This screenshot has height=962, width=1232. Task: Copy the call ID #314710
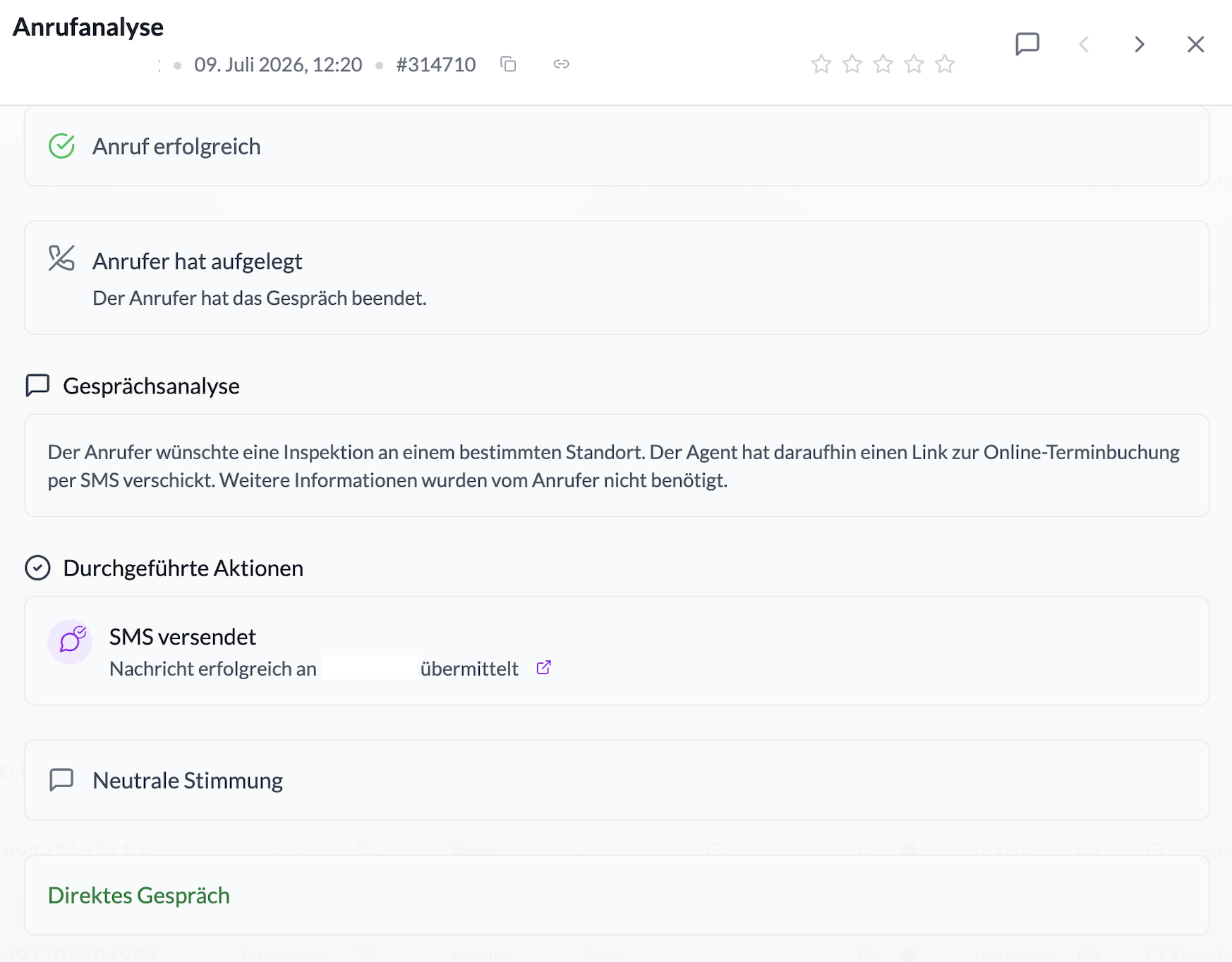pyautogui.click(x=508, y=64)
